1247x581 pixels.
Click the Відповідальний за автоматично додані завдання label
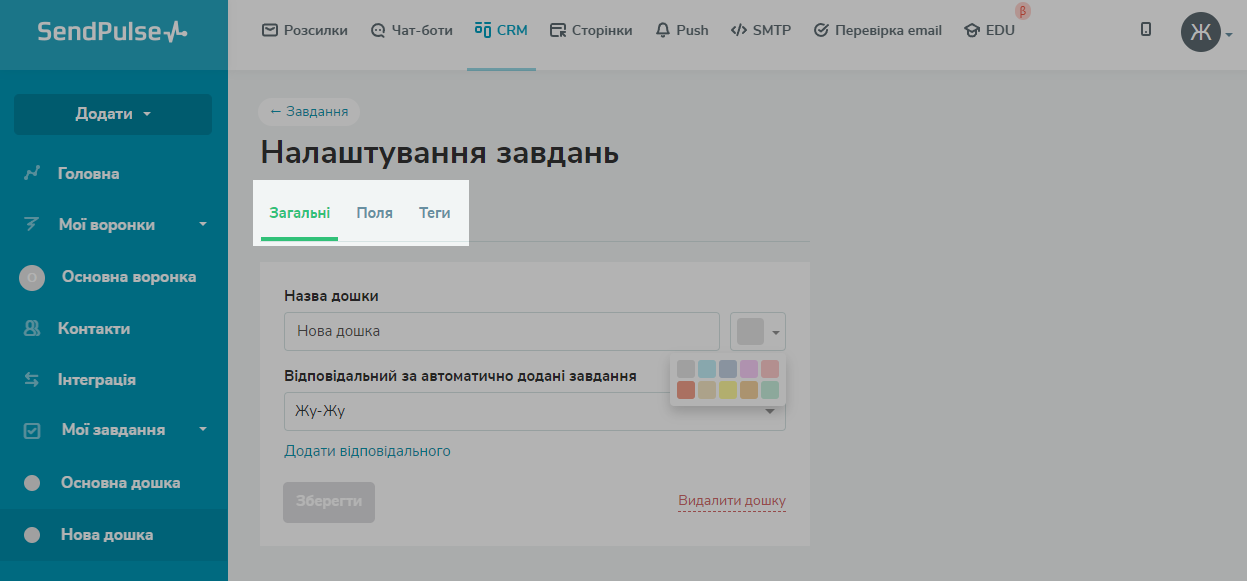point(460,376)
